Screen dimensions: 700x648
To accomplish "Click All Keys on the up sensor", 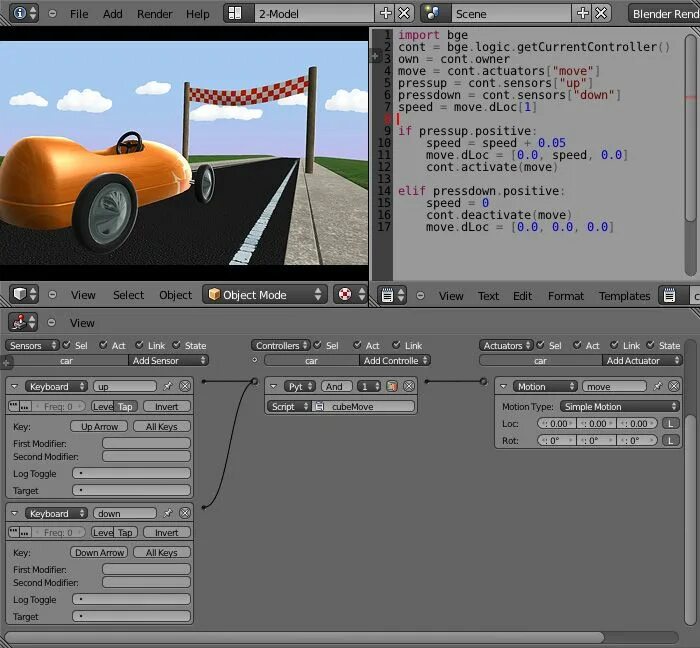I will [162, 427].
